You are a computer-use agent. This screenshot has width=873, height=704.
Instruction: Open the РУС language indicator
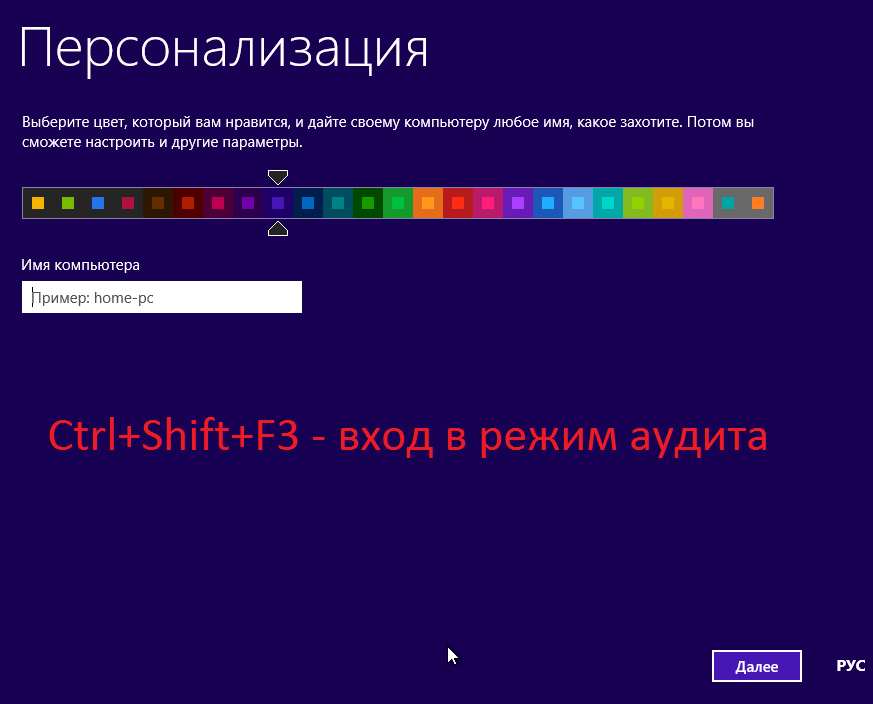coord(849,665)
